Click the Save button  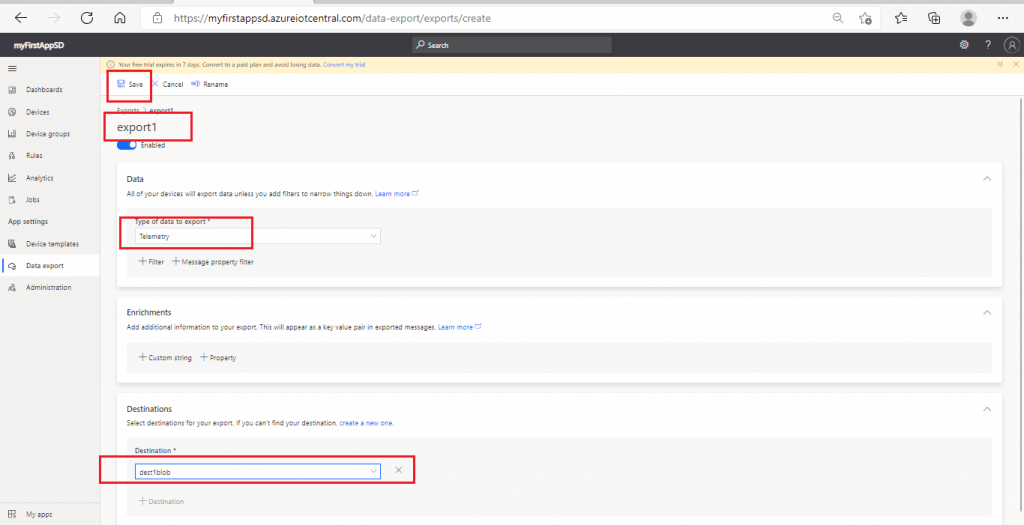130,84
